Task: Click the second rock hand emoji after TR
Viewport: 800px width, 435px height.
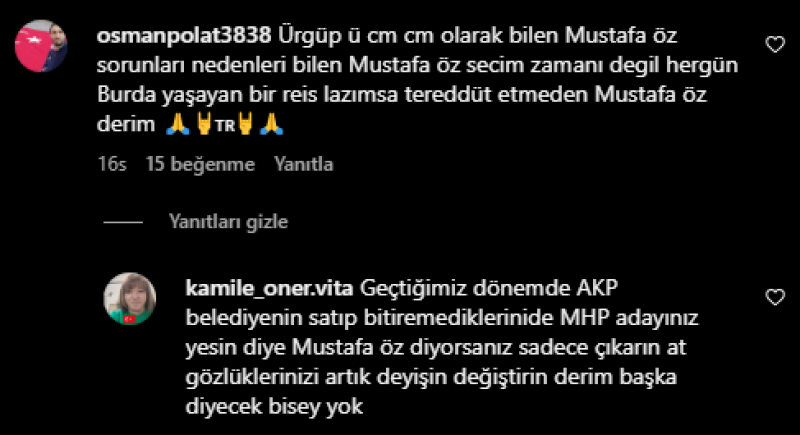Action: tap(245, 124)
